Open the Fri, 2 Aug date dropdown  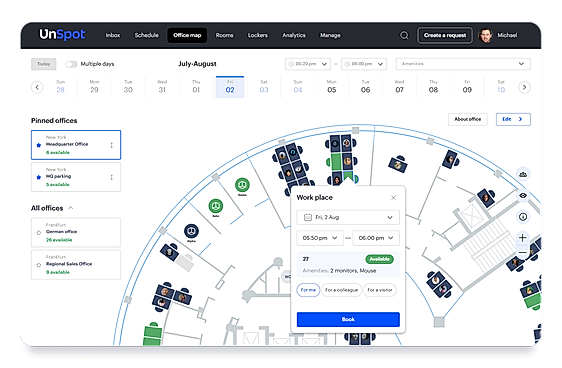click(x=348, y=218)
